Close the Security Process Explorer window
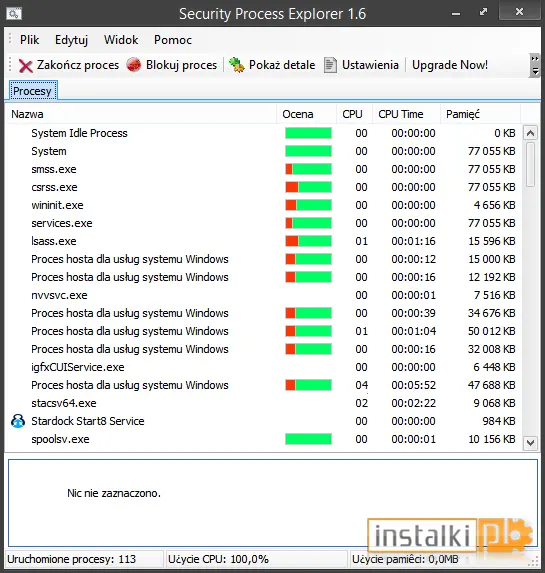The image size is (545, 573). [519, 12]
